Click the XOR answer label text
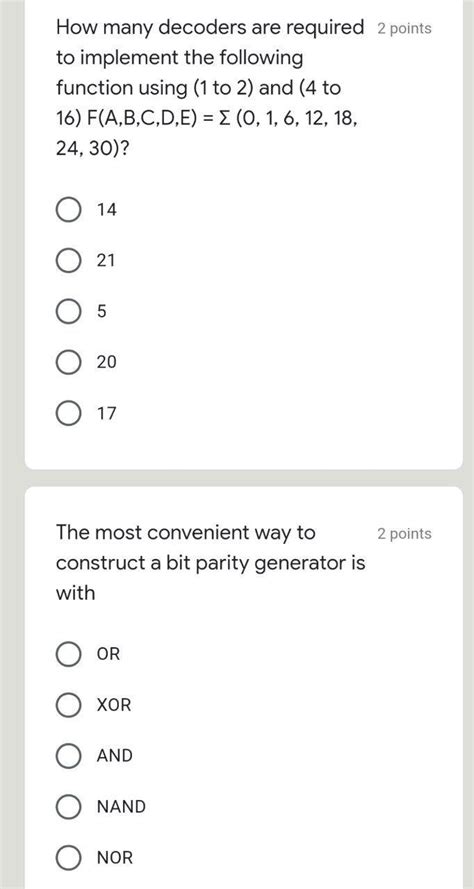This screenshot has width=474, height=889. pyautogui.click(x=114, y=705)
